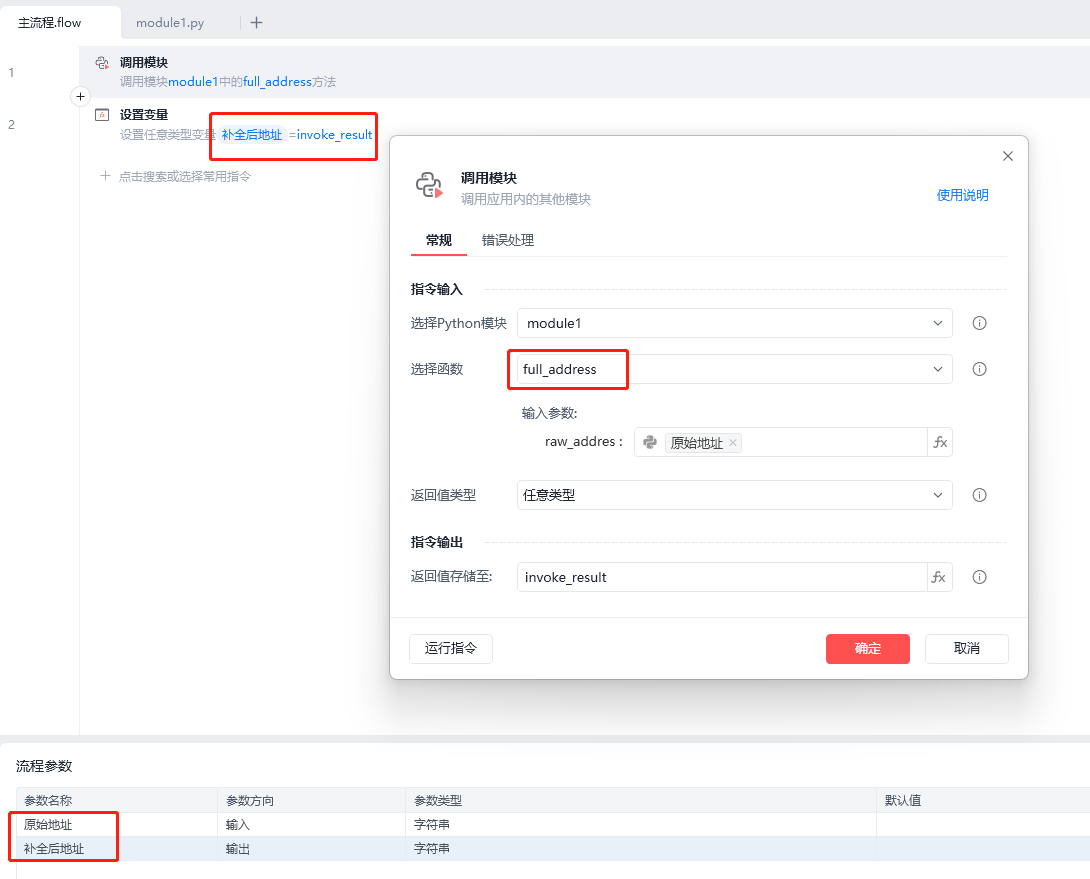Click line number 1 in the flow
Viewport: 1090px width, 879px height.
point(11,72)
